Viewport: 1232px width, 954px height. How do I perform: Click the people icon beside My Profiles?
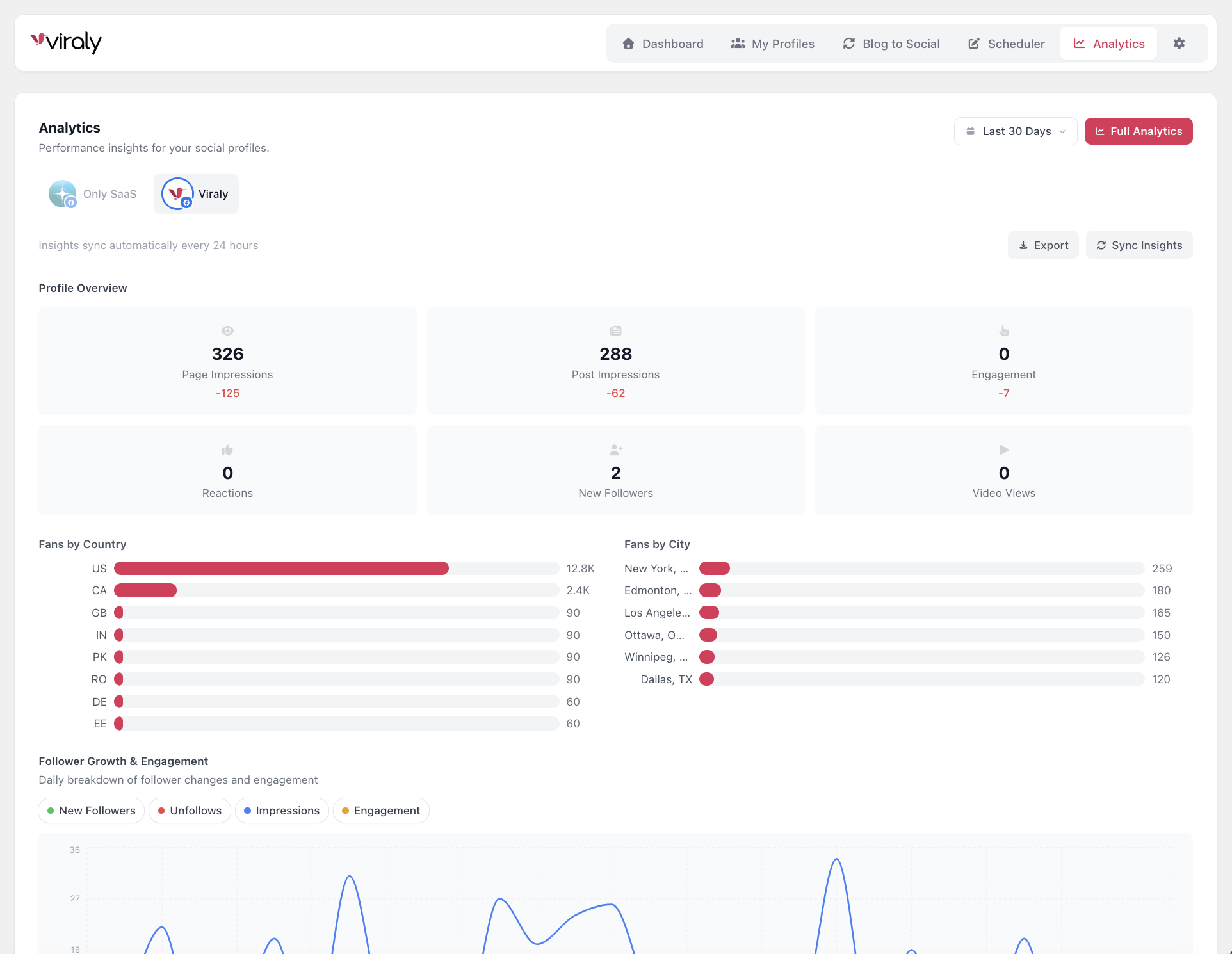[738, 43]
